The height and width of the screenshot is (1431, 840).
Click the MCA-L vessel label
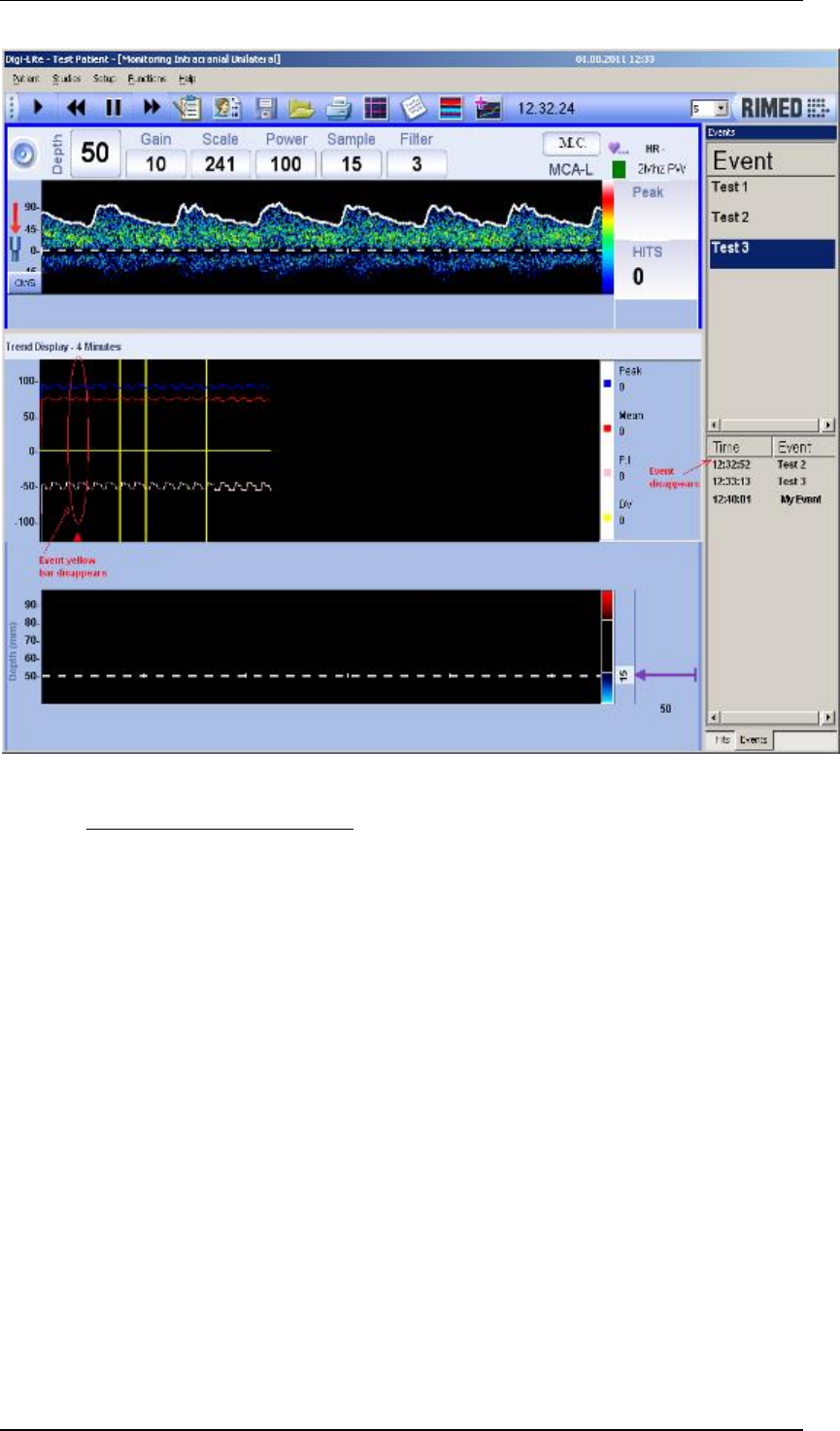point(571,168)
